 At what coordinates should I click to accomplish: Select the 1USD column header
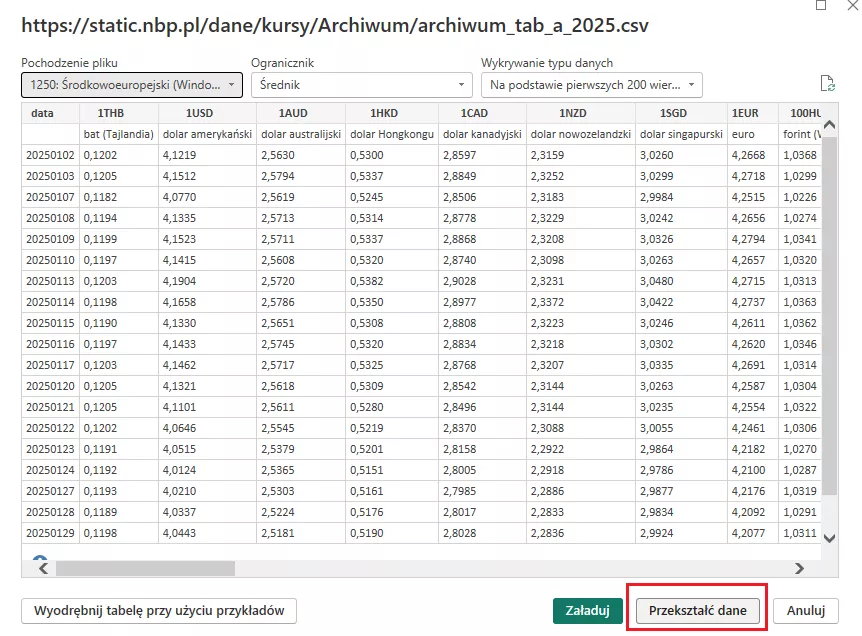point(207,113)
